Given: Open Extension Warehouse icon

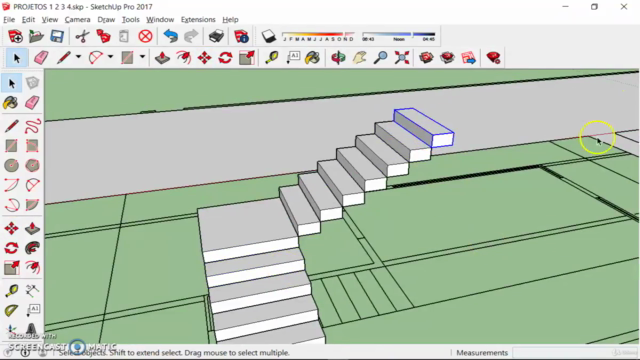Looking at the screenshot, I should pyautogui.click(x=447, y=58).
